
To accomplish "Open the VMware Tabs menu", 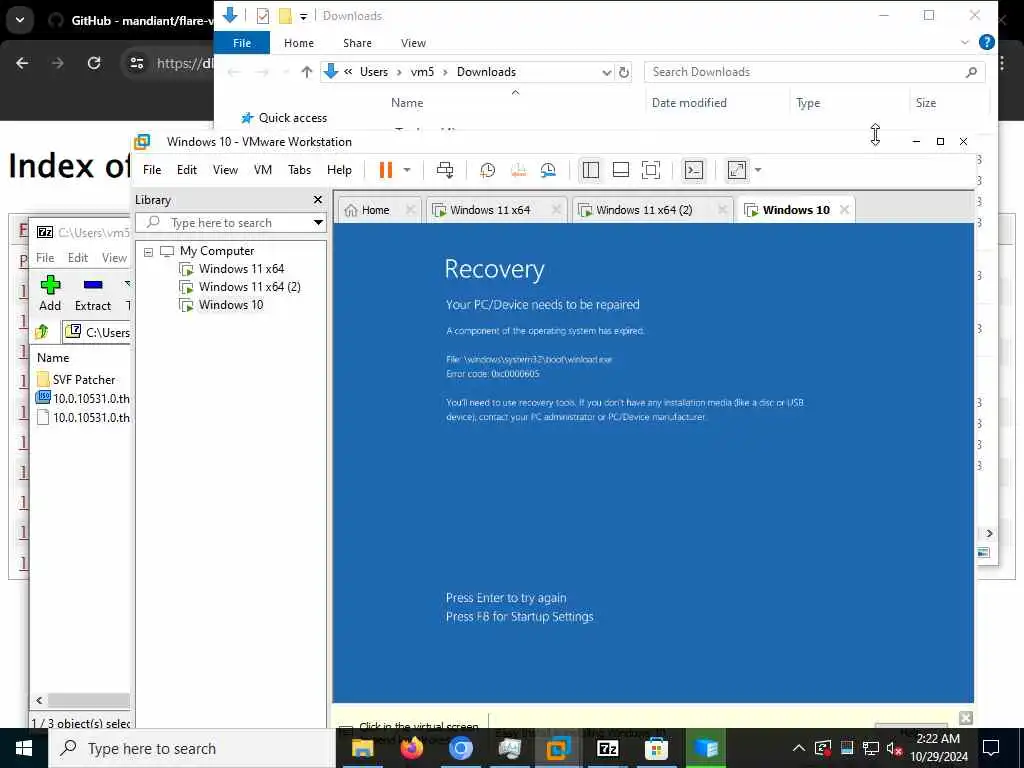I will coord(299,170).
